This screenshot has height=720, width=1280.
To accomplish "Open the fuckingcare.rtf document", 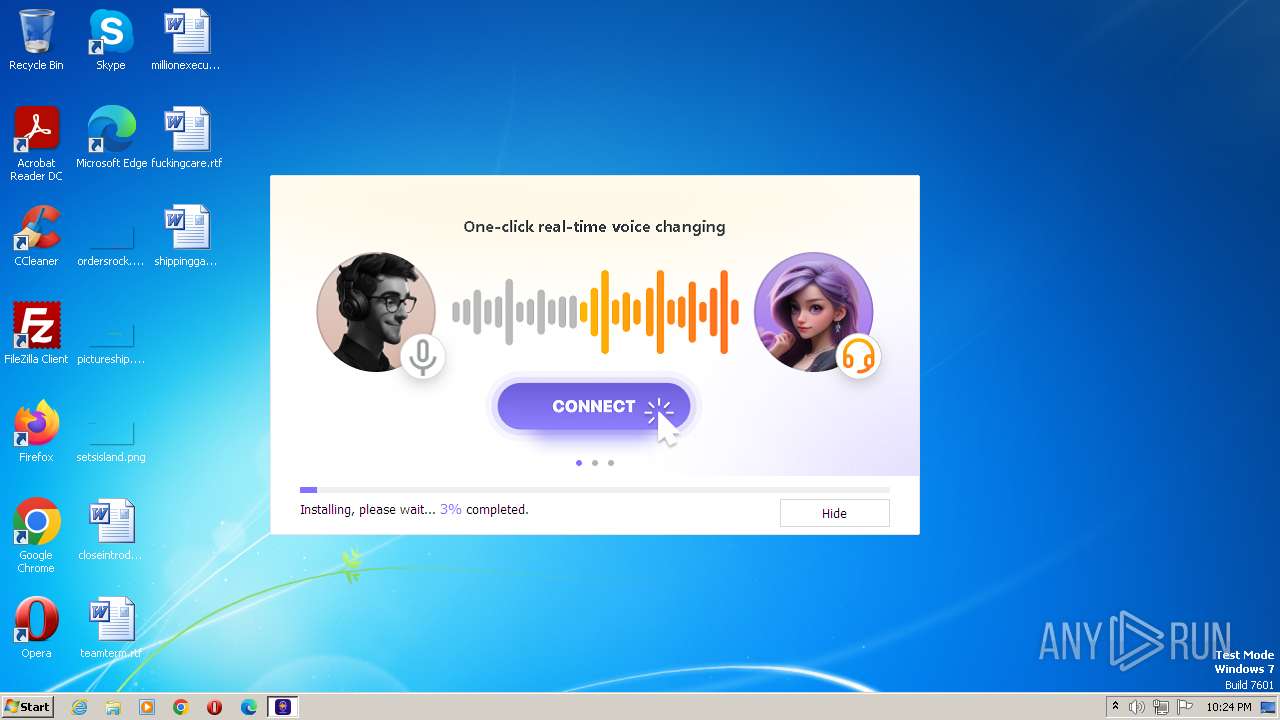I will point(186,138).
